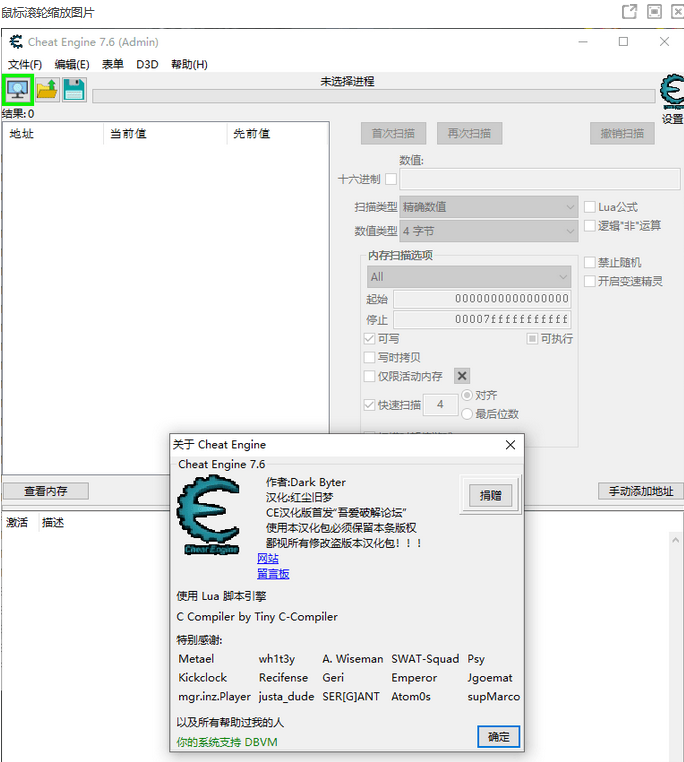Click the 作者:Dark Byter text

pyautogui.click(x=305, y=482)
